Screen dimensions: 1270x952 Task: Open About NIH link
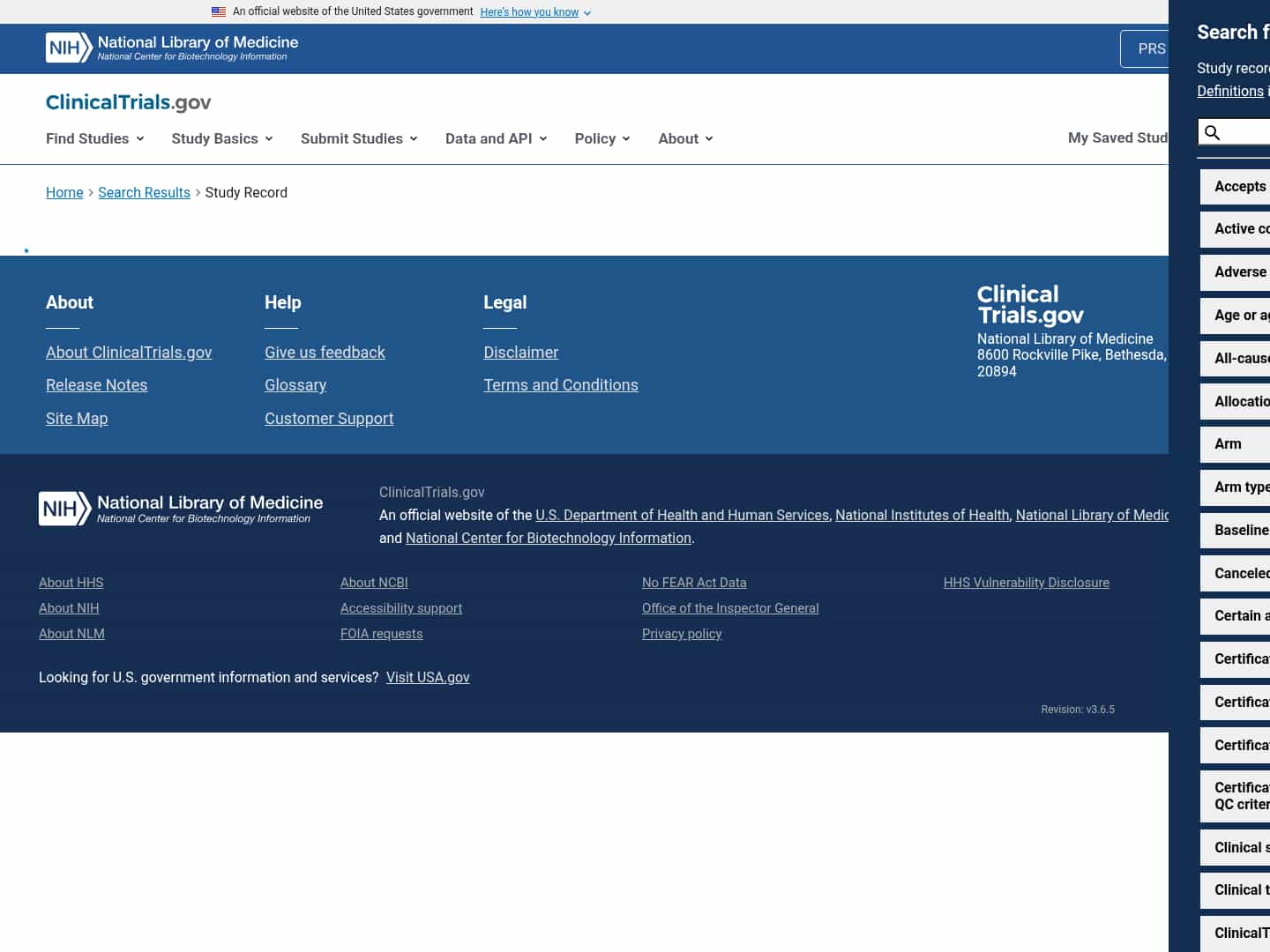click(69, 608)
